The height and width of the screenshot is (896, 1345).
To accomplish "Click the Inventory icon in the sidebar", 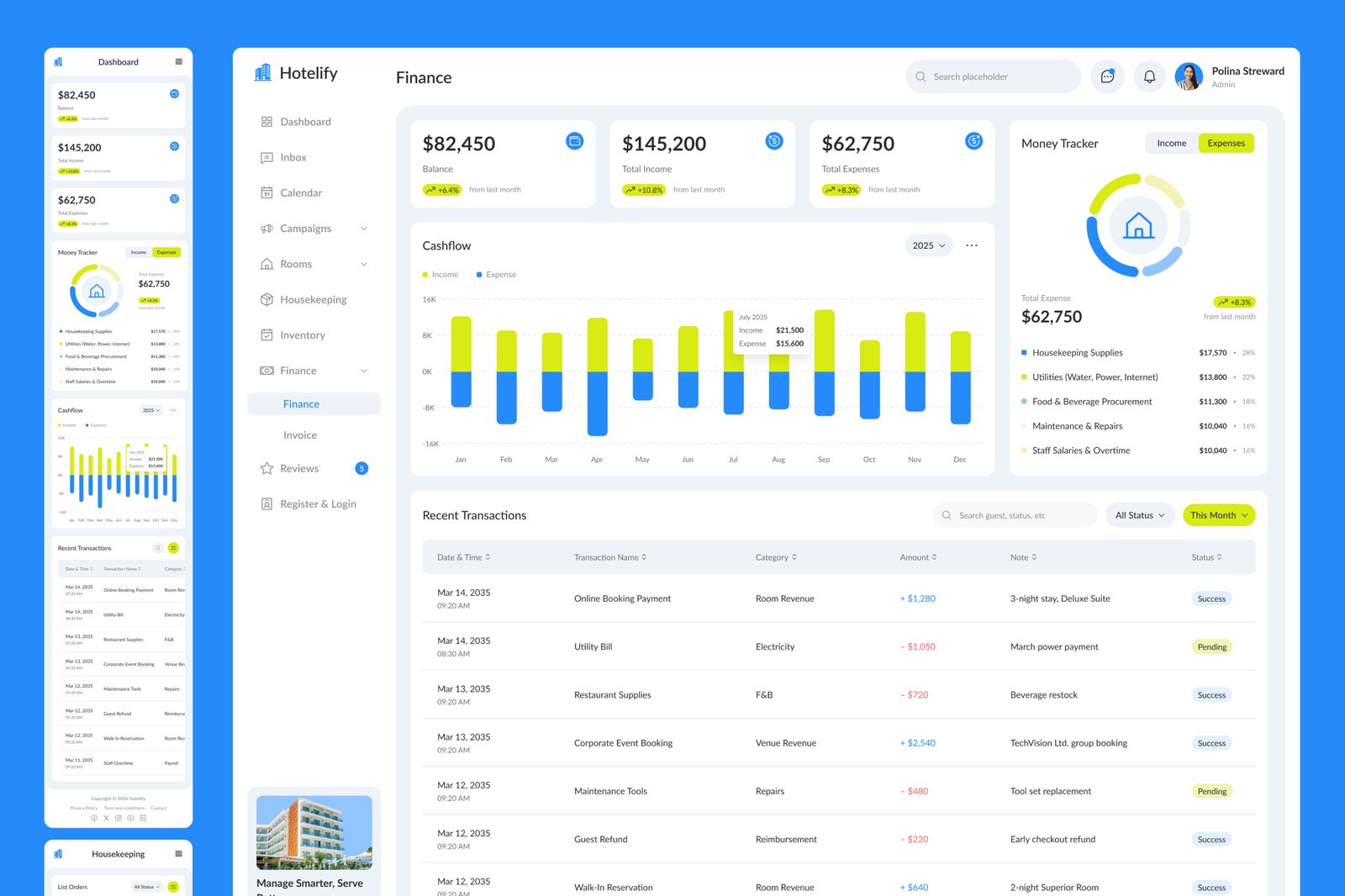I will (x=266, y=335).
